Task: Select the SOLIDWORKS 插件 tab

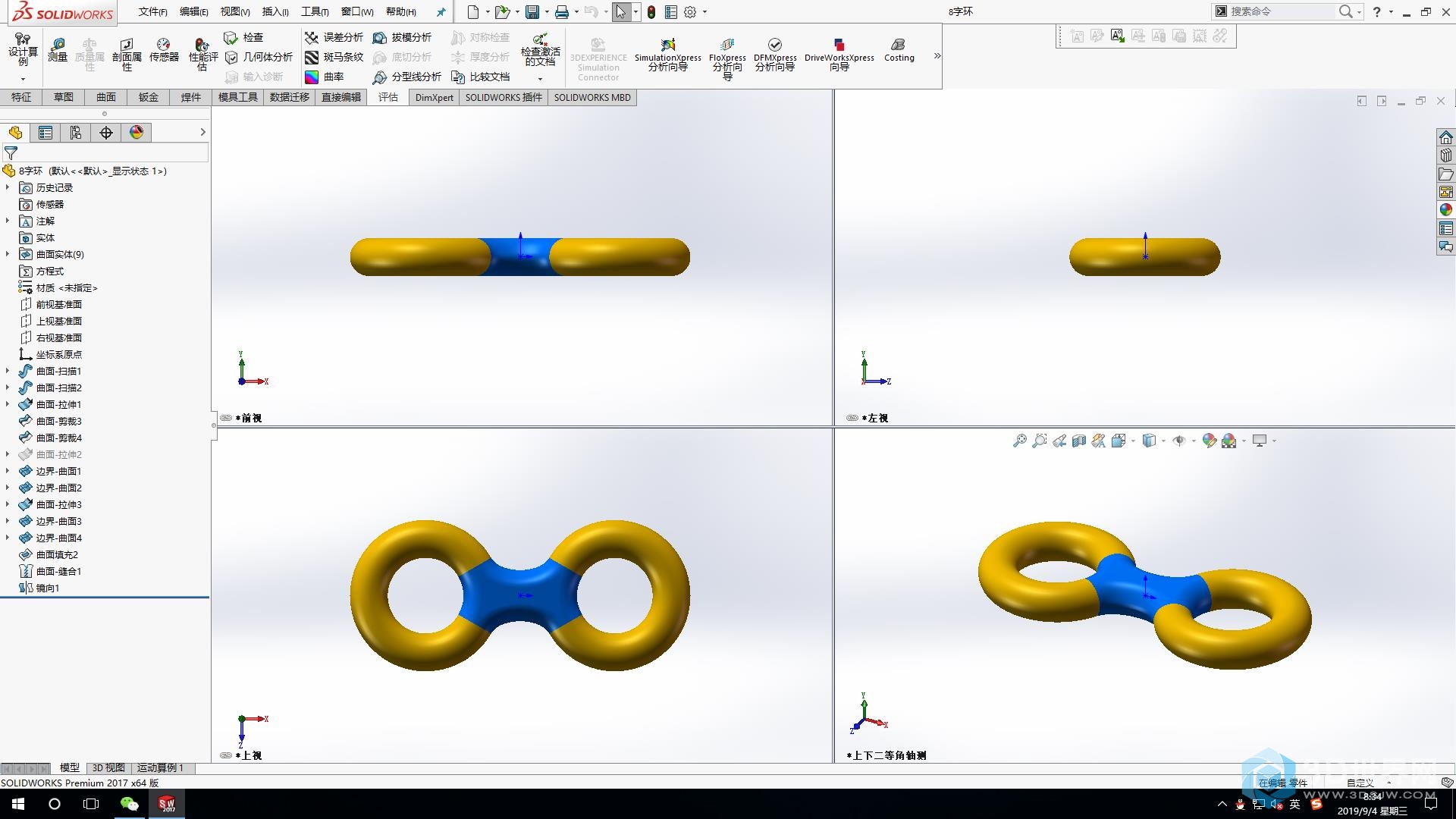Action: pos(502,97)
